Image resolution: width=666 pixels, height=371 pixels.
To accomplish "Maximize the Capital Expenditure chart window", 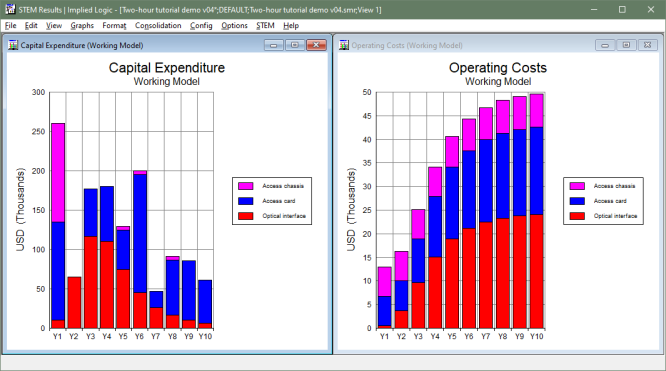I will click(295, 45).
